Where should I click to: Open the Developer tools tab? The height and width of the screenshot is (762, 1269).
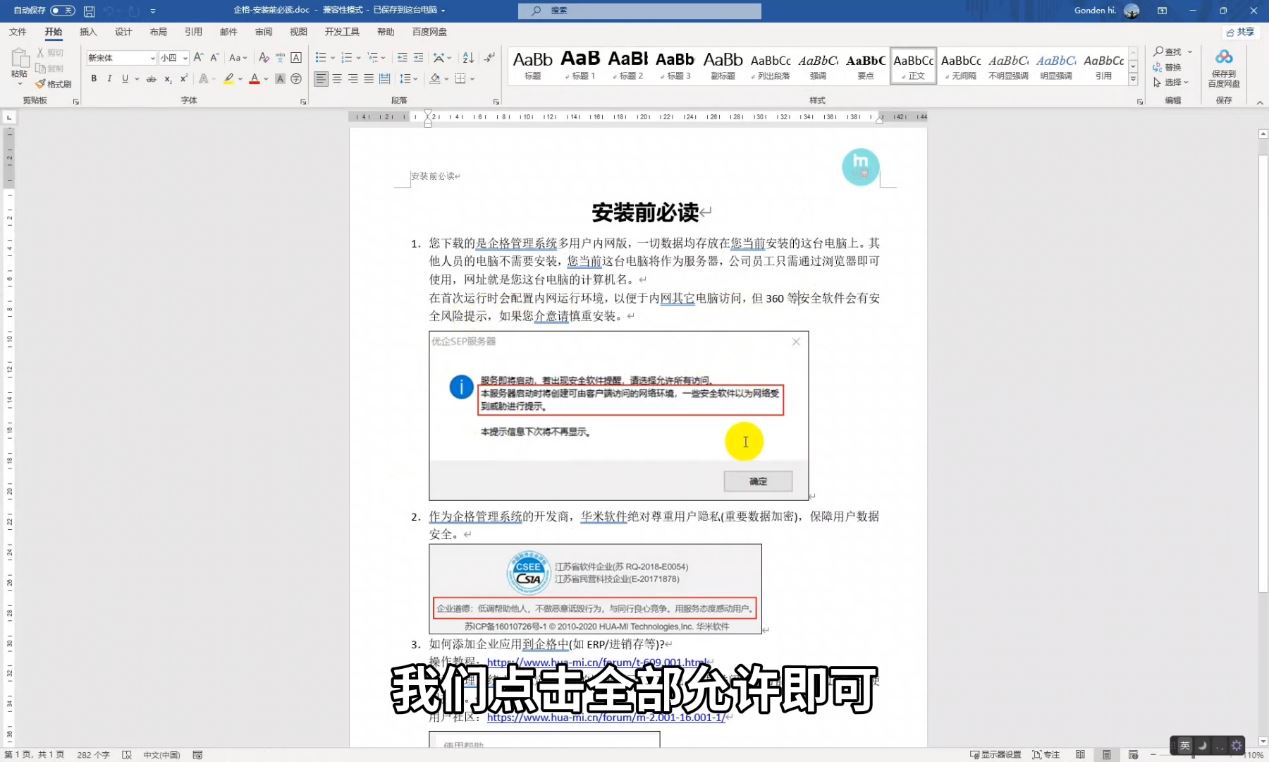pos(342,32)
